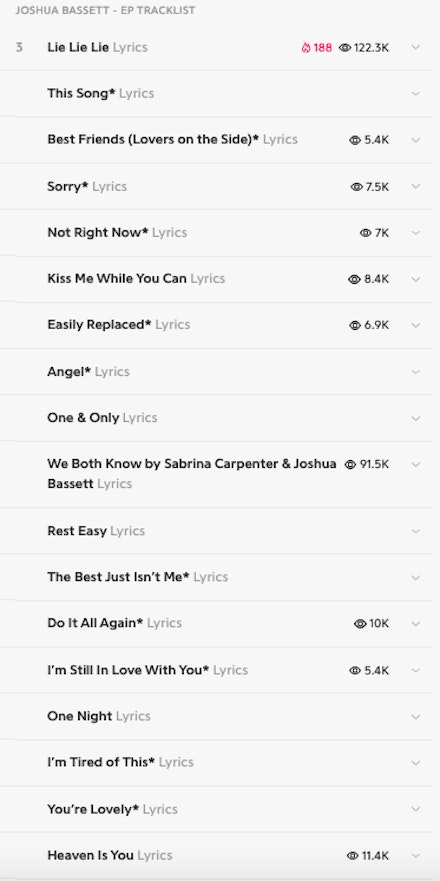Open Heaven Is You lyrics
Viewport: 440px width, 881px height.
pyautogui.click(x=110, y=855)
